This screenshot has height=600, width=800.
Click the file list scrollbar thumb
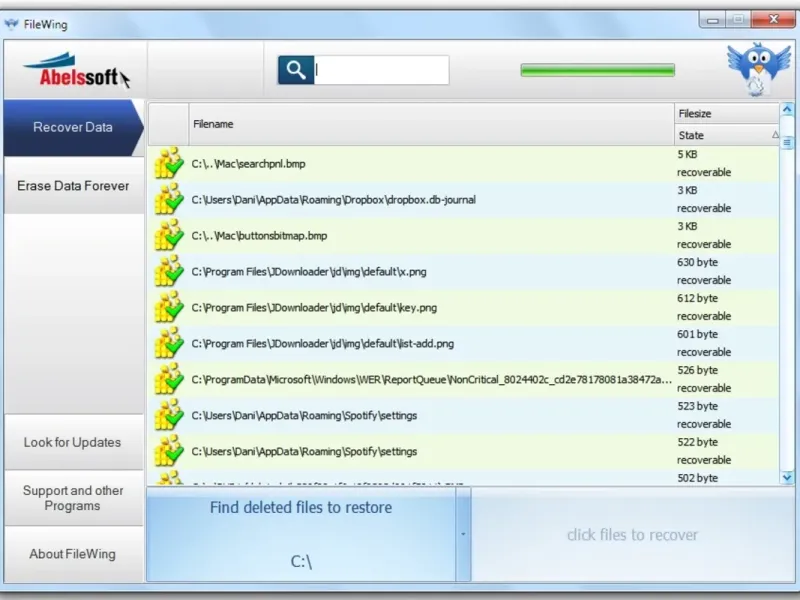click(x=787, y=141)
